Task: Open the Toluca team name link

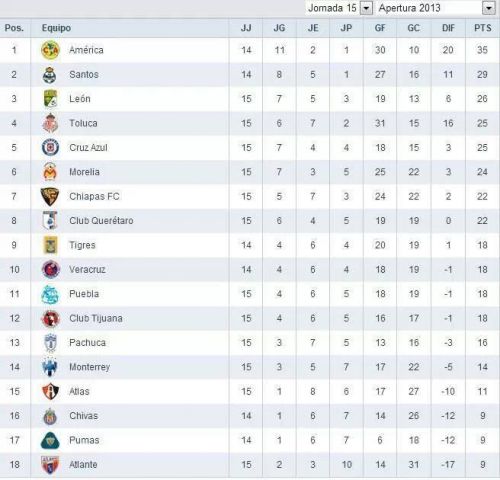Action: pyautogui.click(x=83, y=123)
